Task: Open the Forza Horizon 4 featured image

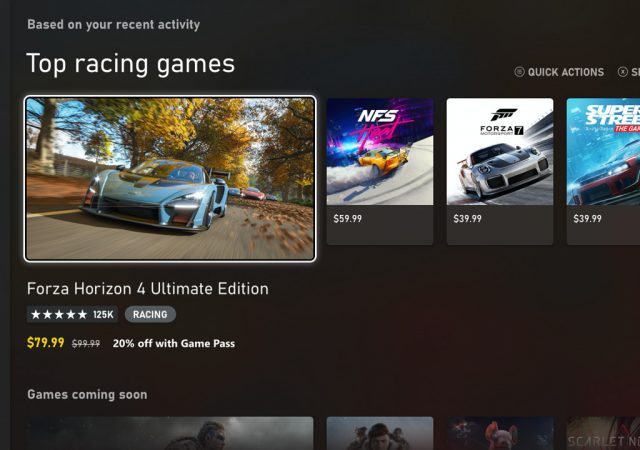Action: tap(170, 178)
